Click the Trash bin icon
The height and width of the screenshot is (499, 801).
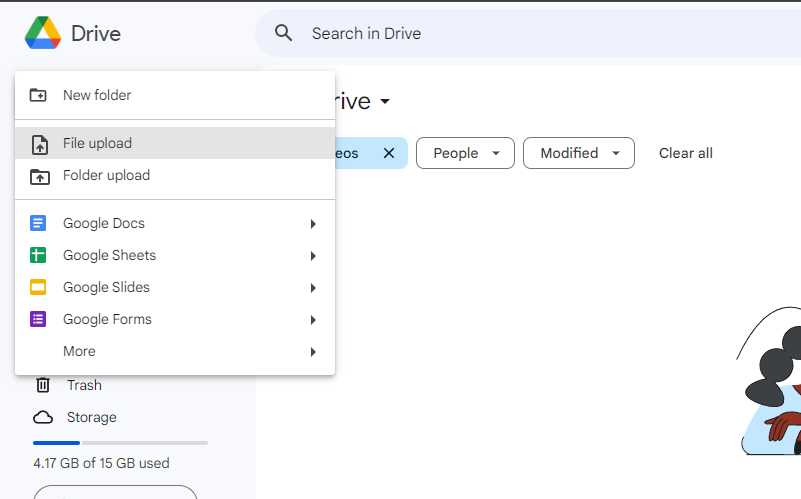43,385
